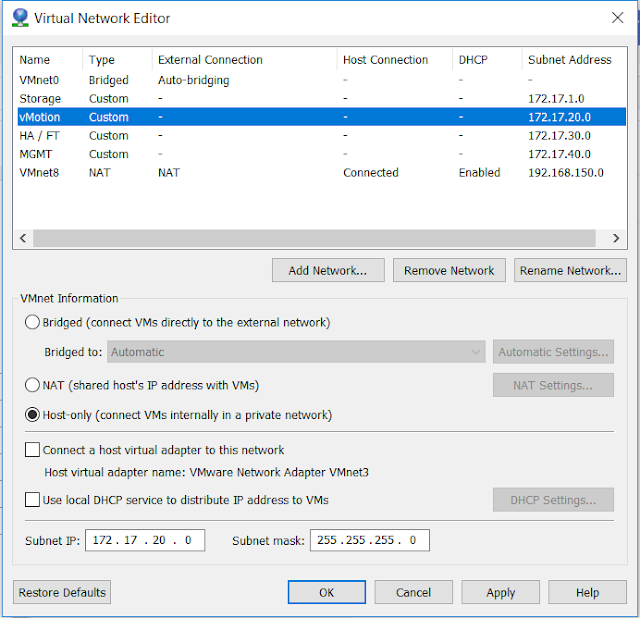Image resolution: width=640 pixels, height=618 pixels.
Task: Click the Cancel button
Action: point(413,592)
